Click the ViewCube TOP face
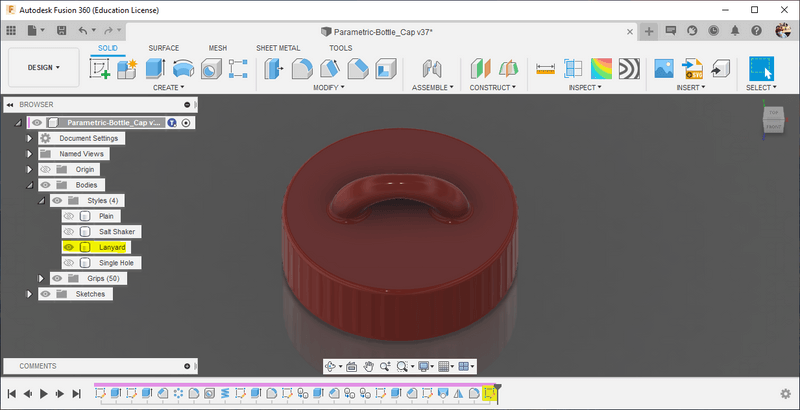 point(773,113)
